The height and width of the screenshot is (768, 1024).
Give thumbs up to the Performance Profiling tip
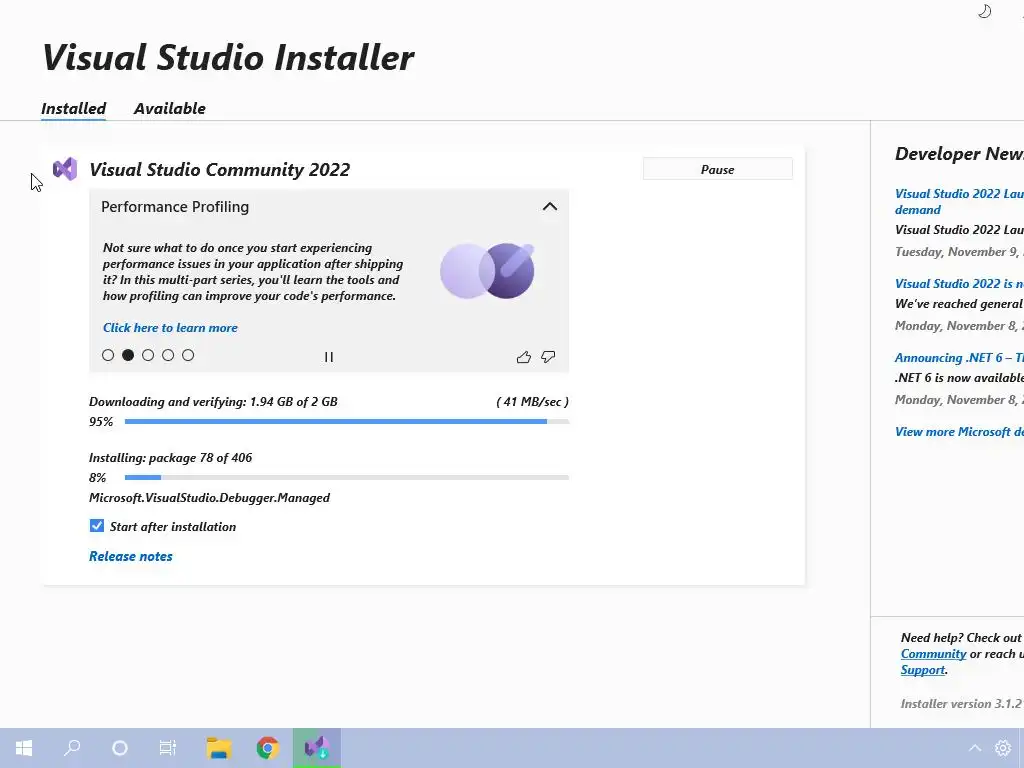click(523, 357)
